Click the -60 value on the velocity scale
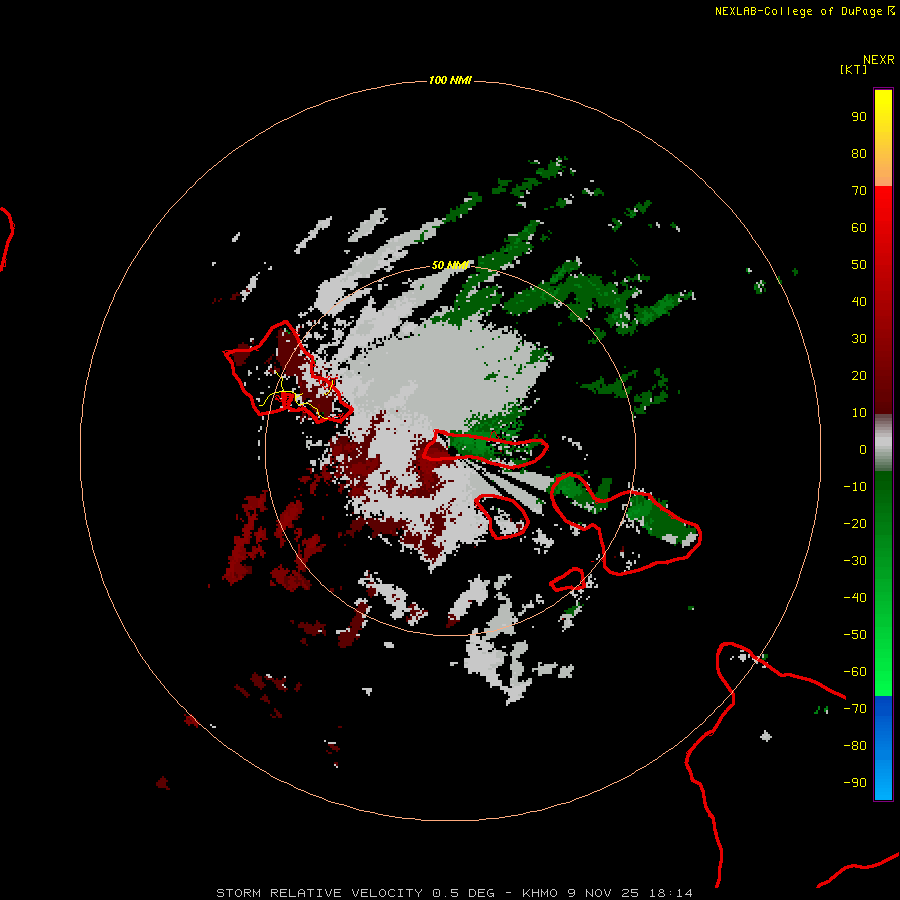 (855, 672)
